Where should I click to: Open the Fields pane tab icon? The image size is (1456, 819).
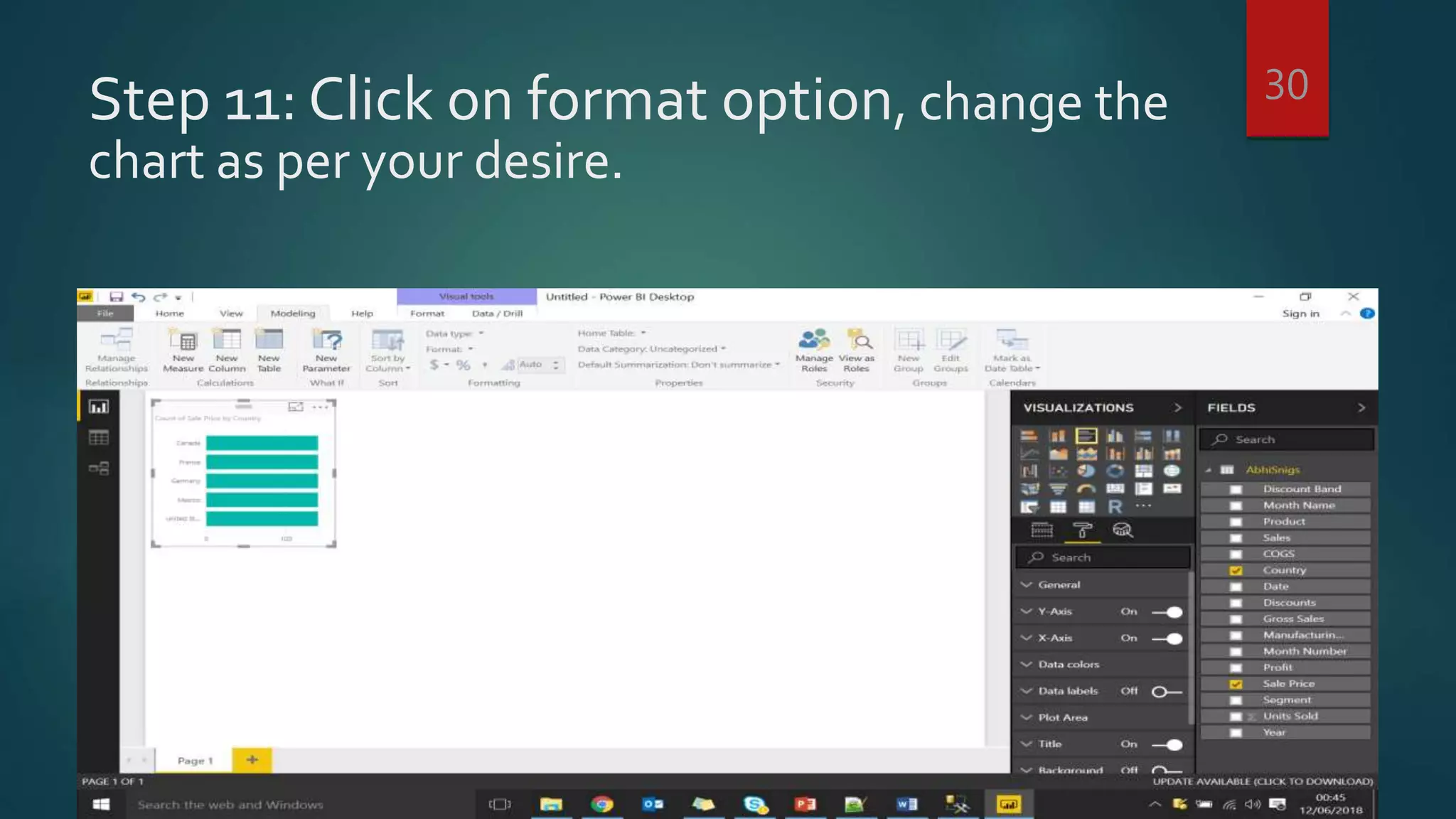(1042, 530)
